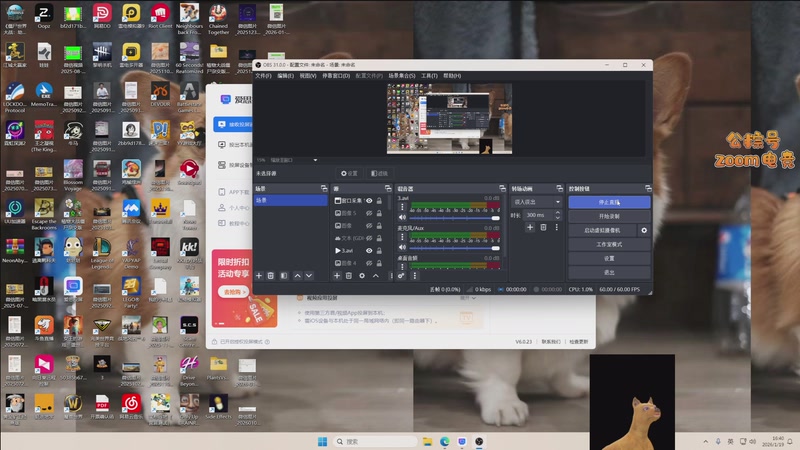Click the Windows Start button on taskbar

click(322, 441)
